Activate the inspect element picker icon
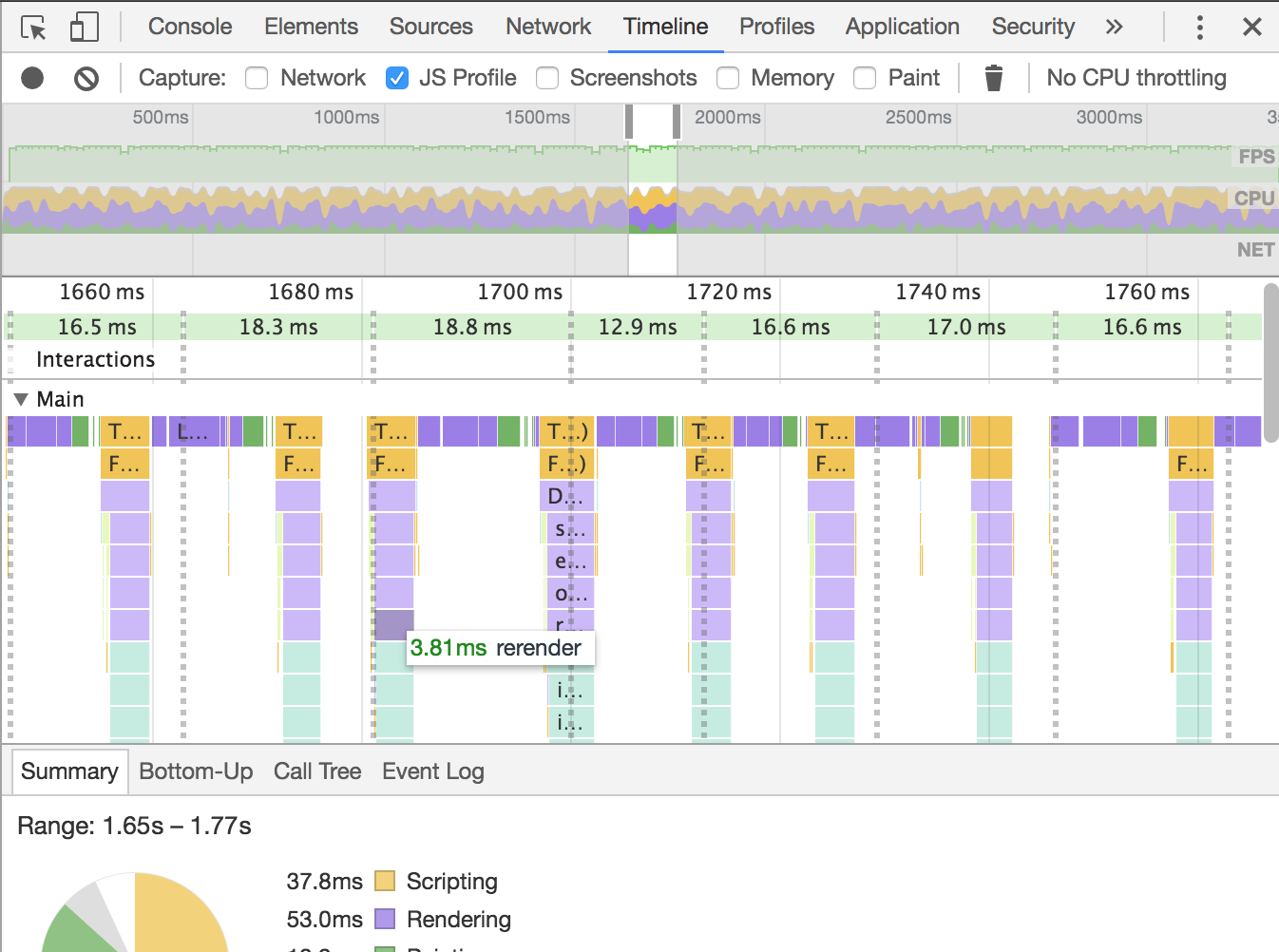This screenshot has width=1279, height=952. tap(33, 28)
